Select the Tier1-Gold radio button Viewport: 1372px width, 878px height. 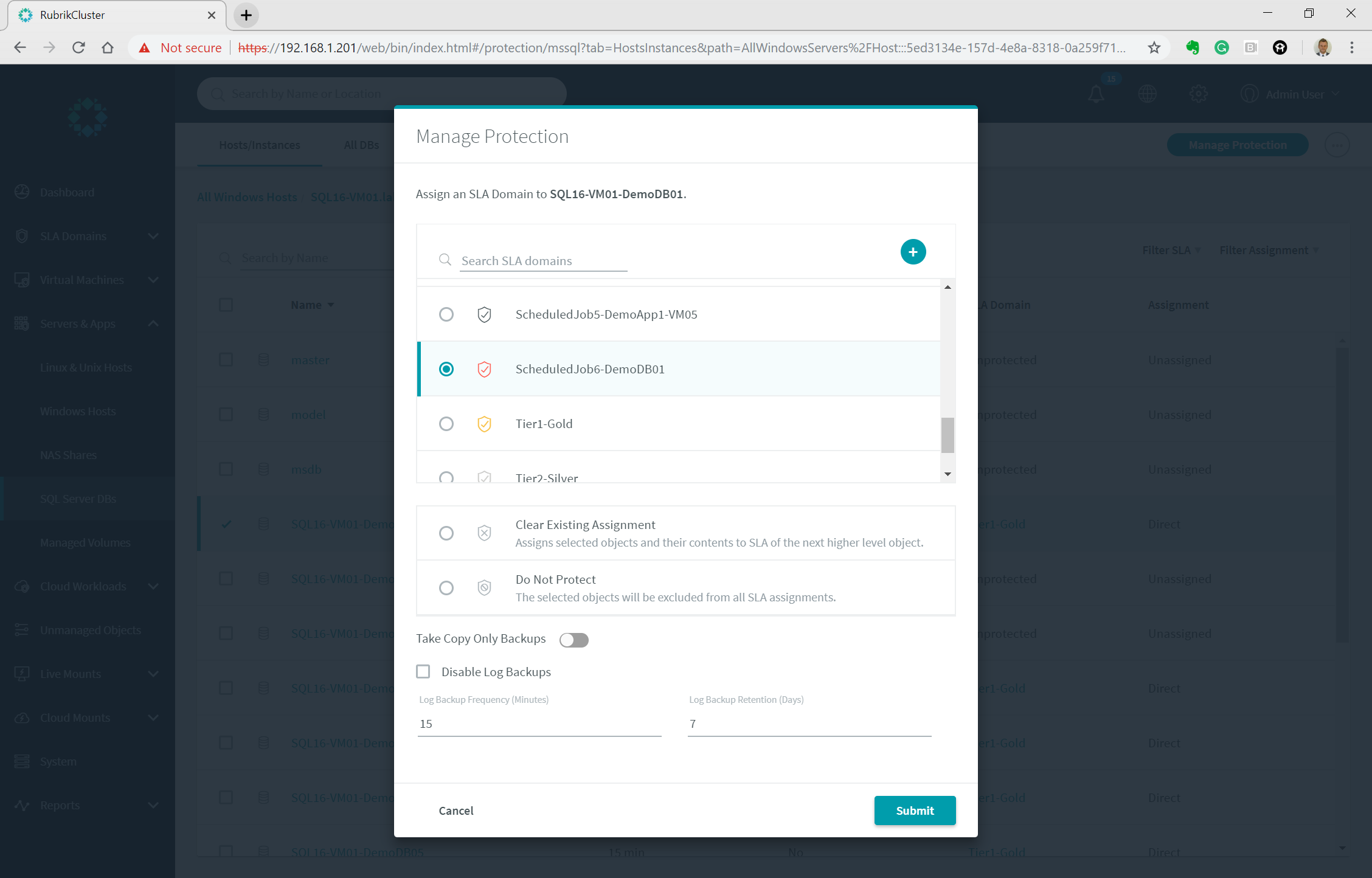(x=446, y=424)
